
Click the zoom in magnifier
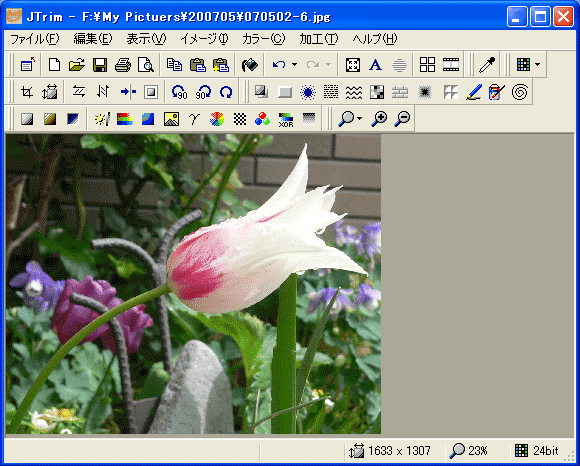point(380,119)
